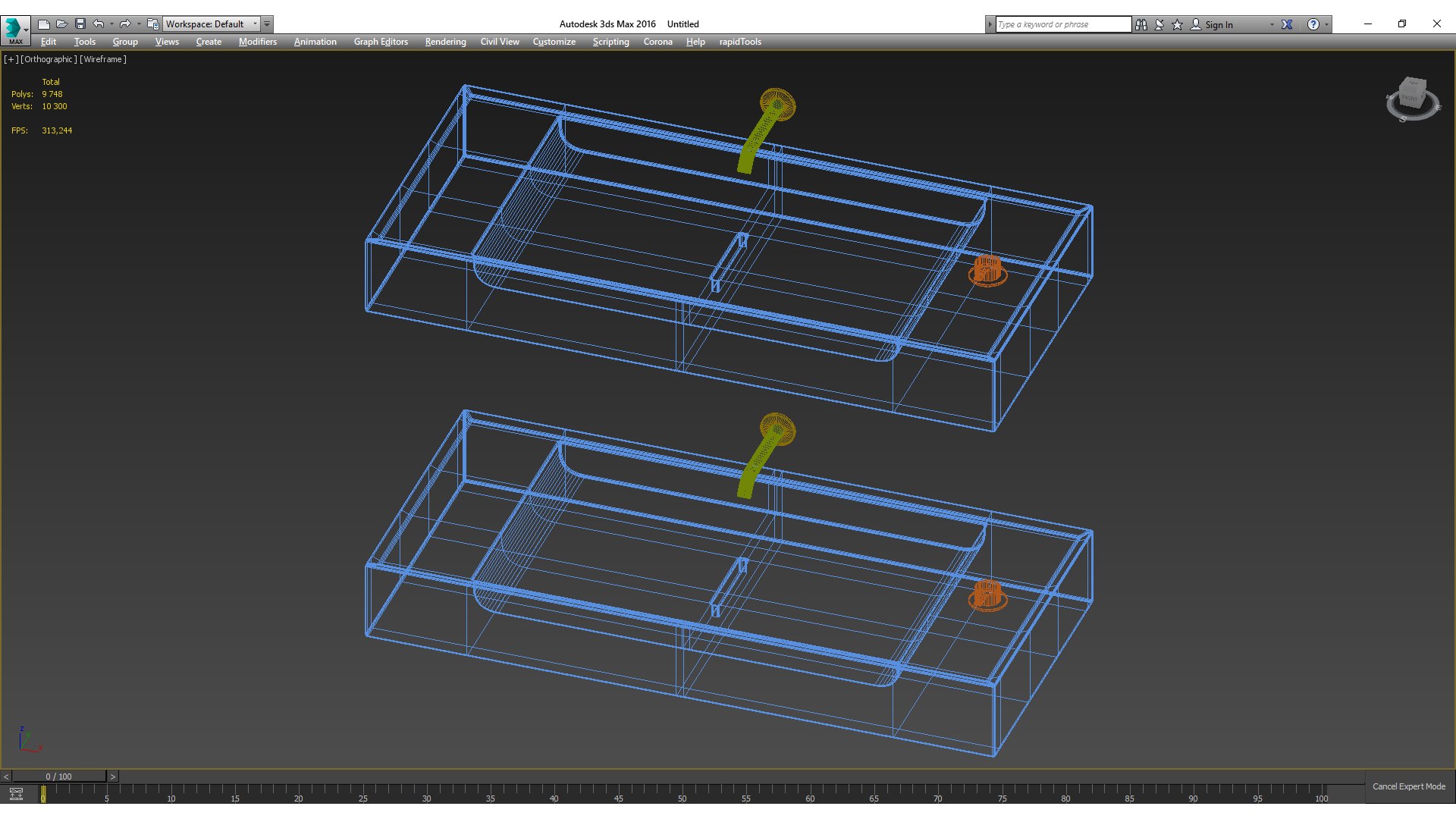Click the Project Folder icon
The height and width of the screenshot is (819, 1456).
[x=153, y=24]
